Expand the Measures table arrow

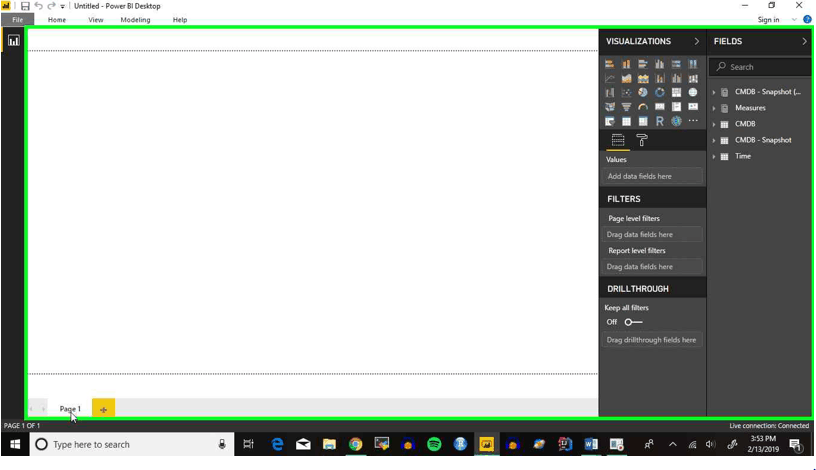(714, 108)
